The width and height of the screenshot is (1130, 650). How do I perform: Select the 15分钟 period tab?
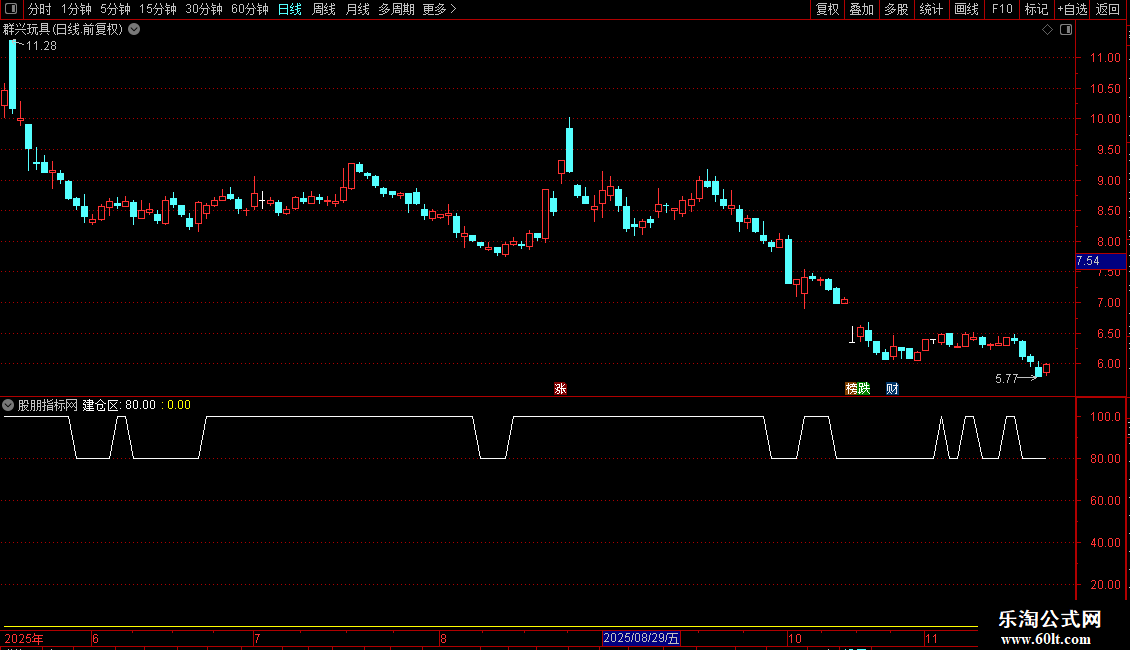[x=157, y=9]
